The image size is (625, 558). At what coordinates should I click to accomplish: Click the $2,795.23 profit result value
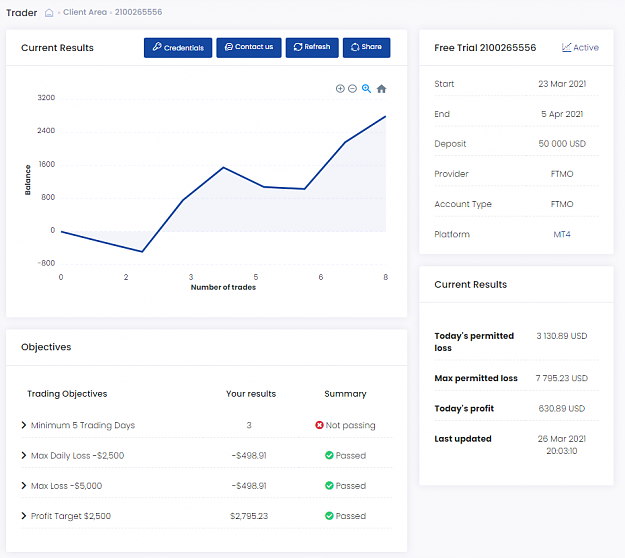pos(249,516)
